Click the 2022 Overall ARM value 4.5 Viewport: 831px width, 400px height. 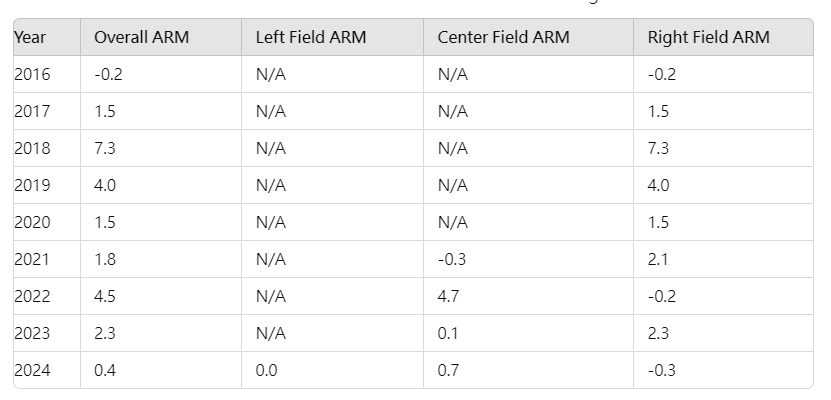click(105, 297)
